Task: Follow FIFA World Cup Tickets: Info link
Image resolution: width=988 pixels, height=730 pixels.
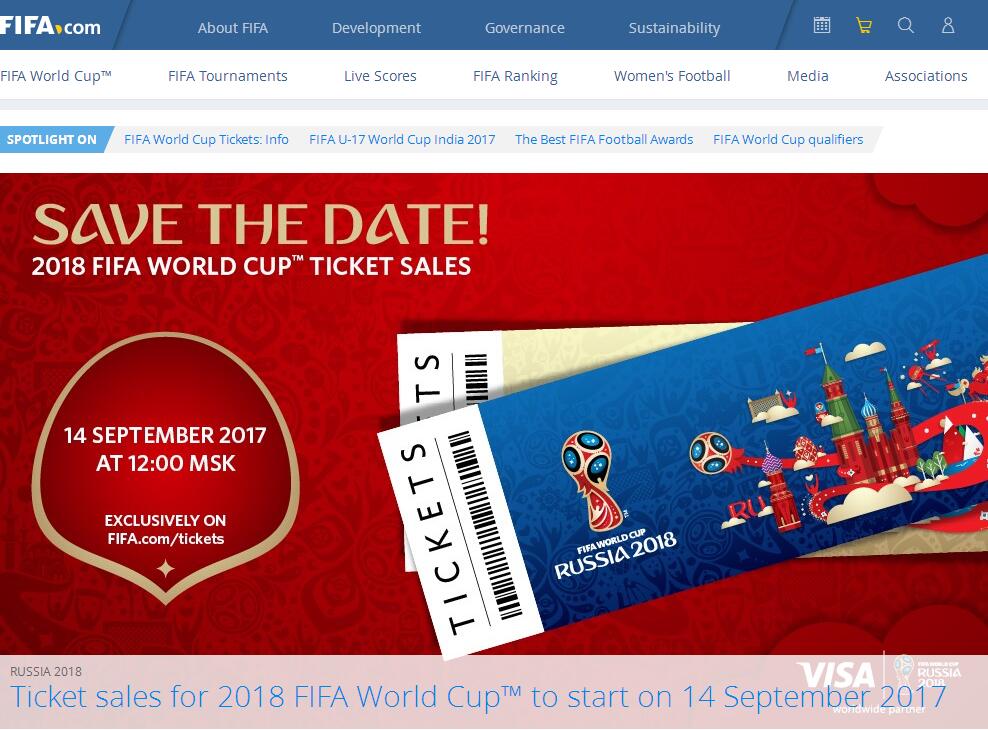Action: point(206,139)
